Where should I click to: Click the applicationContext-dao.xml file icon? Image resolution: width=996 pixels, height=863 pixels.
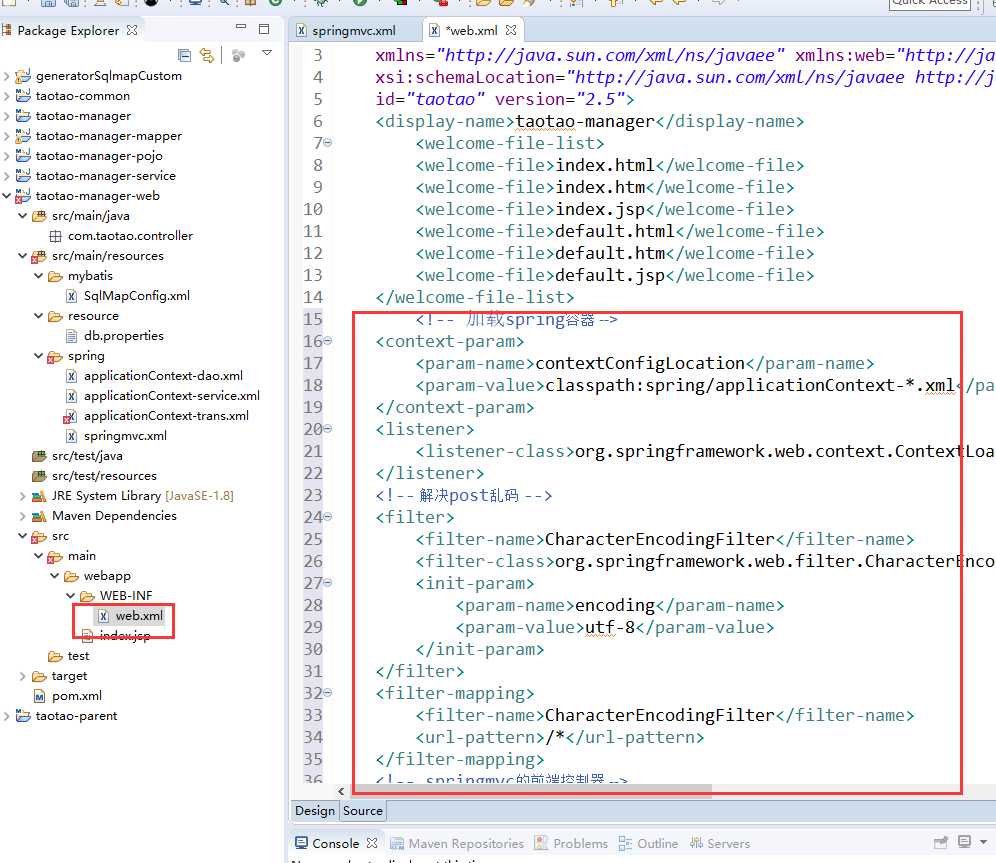tap(72, 376)
